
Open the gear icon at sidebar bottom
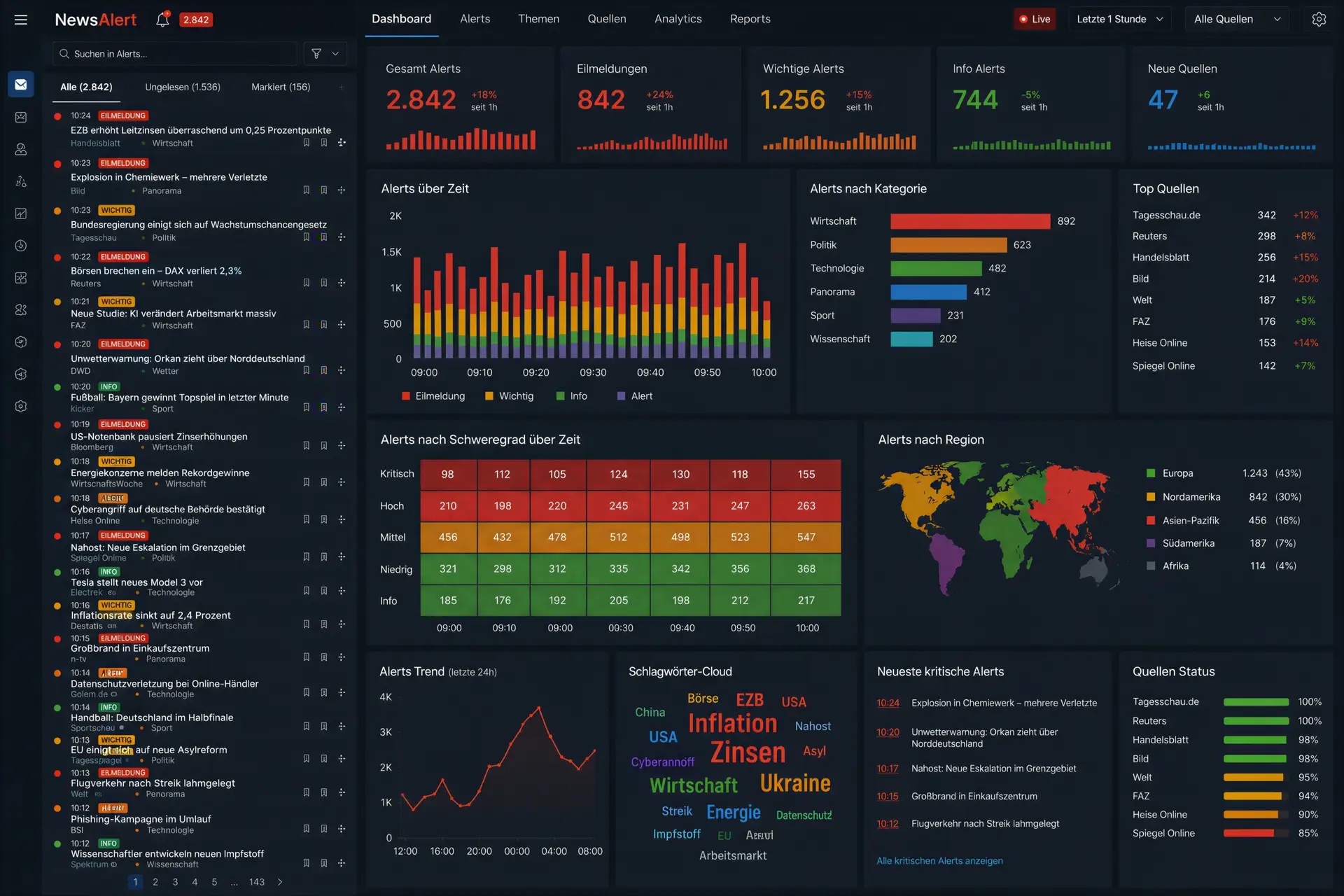21,406
